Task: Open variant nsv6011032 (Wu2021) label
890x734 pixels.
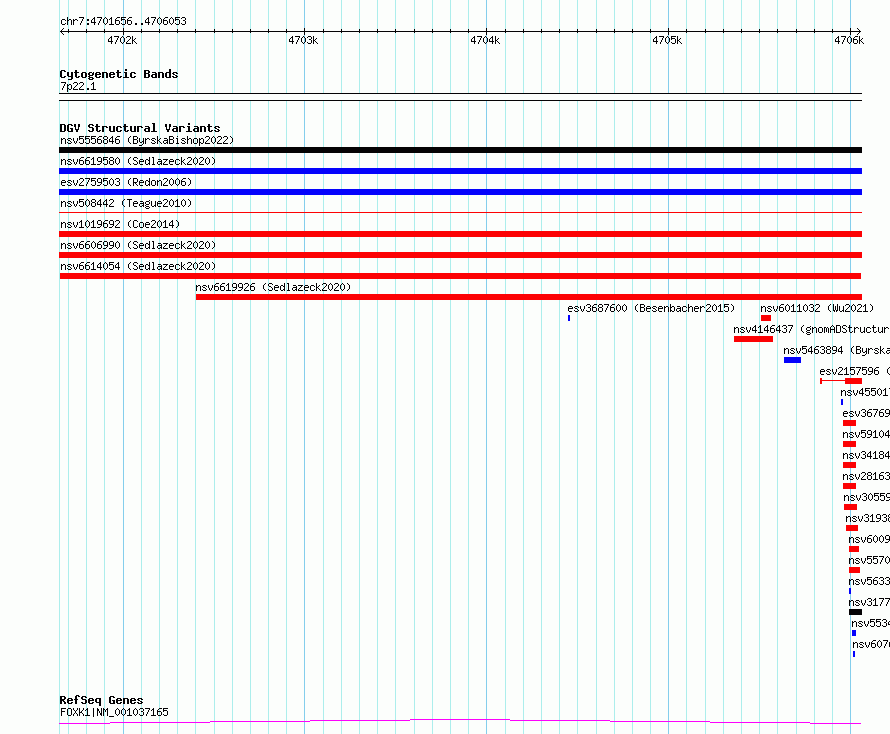Action: point(817,308)
